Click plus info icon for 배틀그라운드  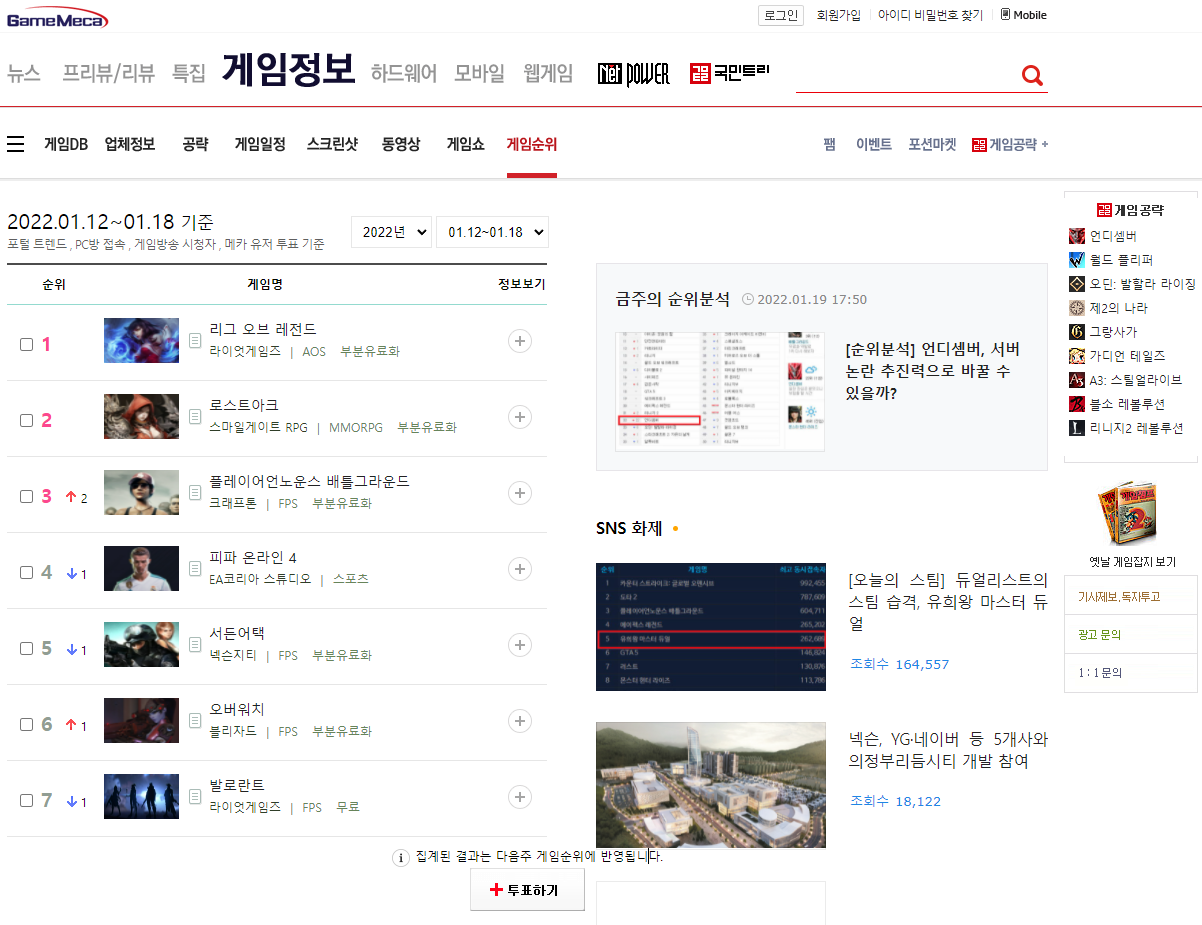coord(519,493)
